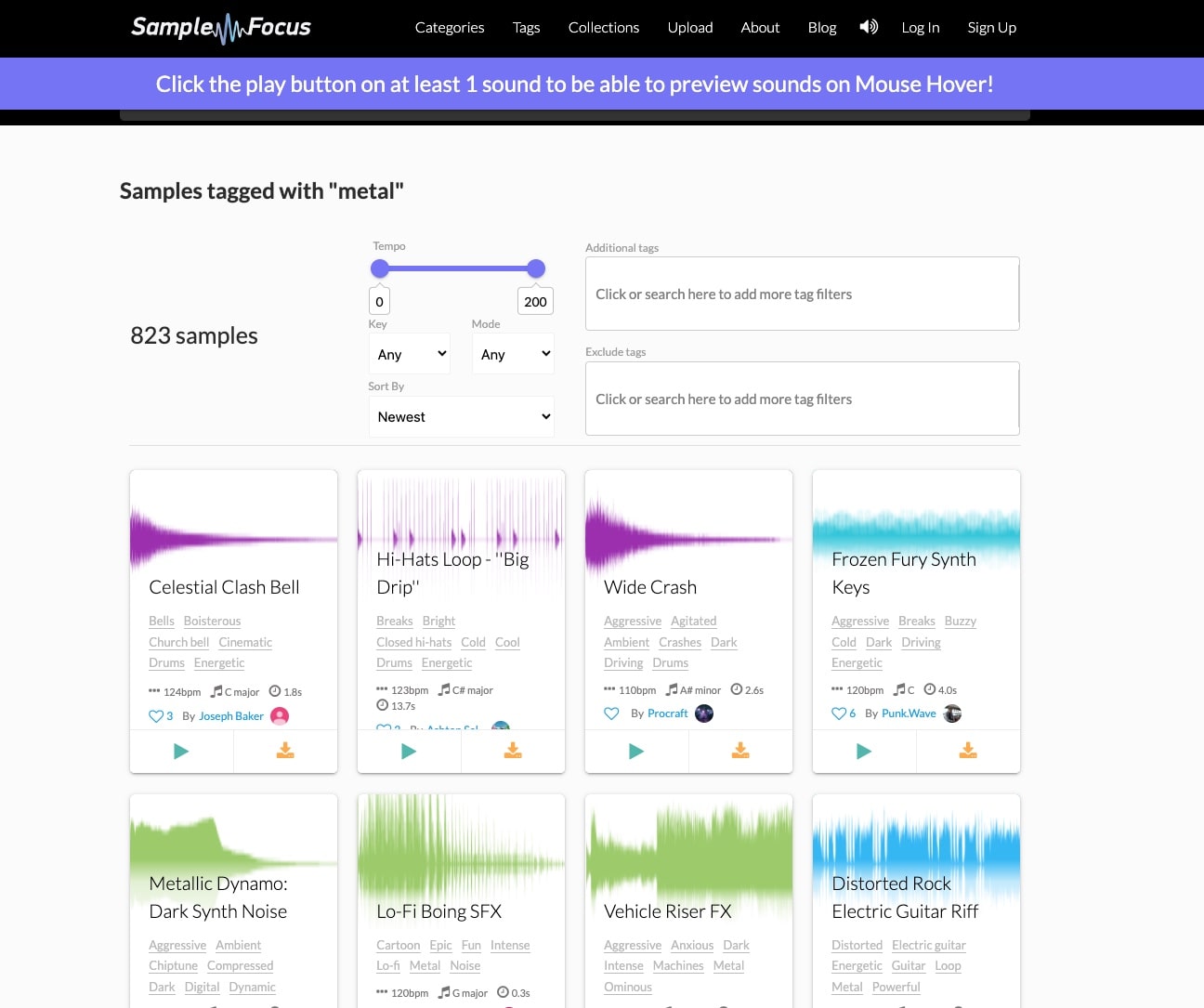Download the Hi-Hats Loop sample
Image resolution: width=1204 pixels, height=1008 pixels.
tap(513, 752)
